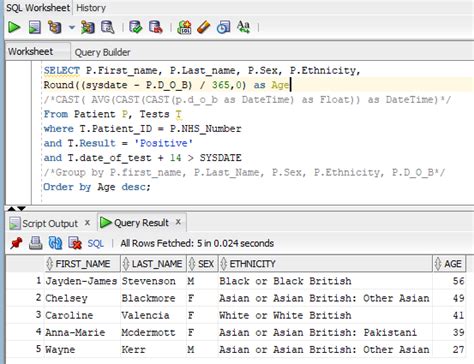Screen dimensions: 474x364
Task: Sort by the SEX column header
Action: [x=202, y=264]
